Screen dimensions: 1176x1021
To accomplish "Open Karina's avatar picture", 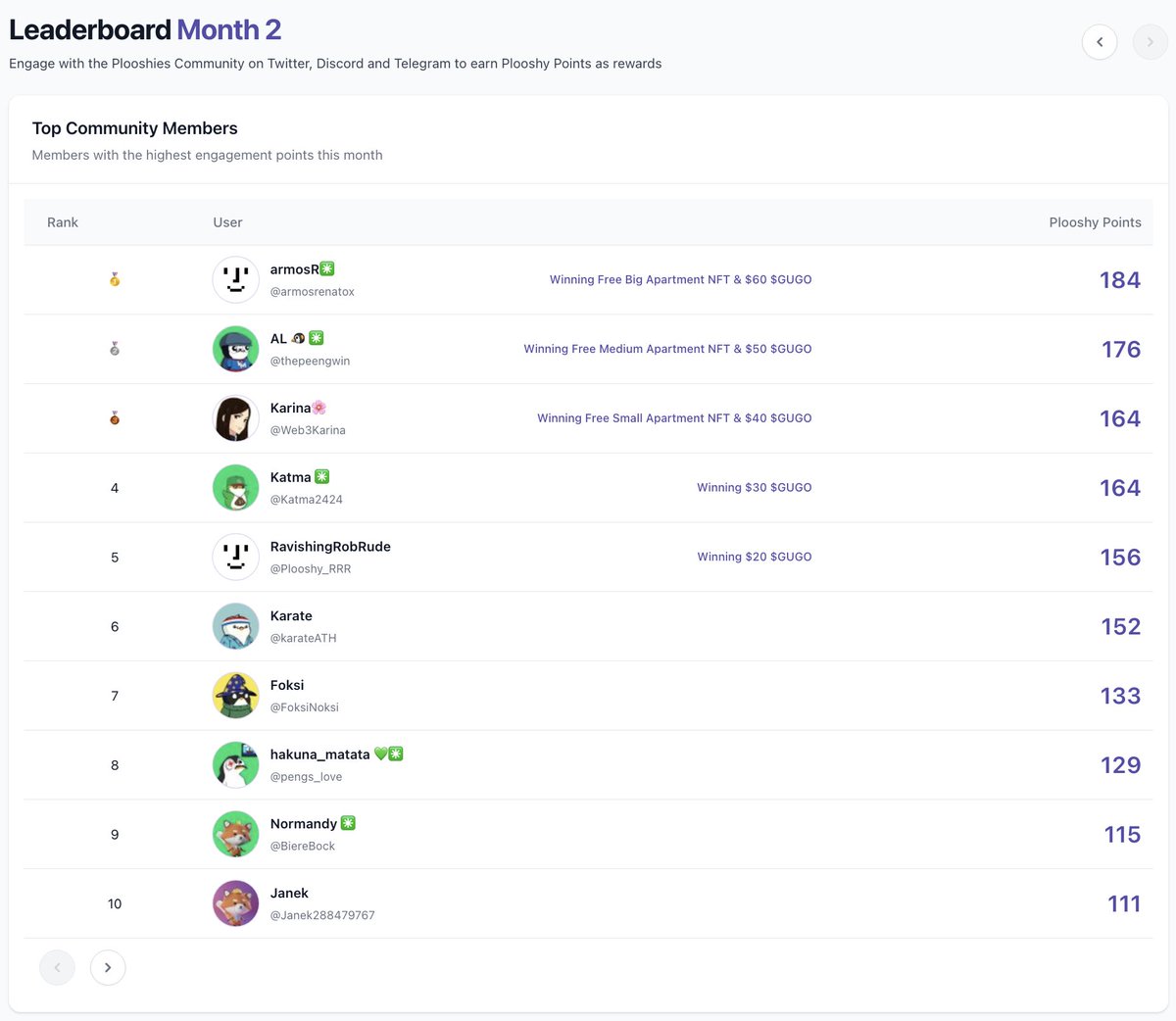I will tap(236, 418).
